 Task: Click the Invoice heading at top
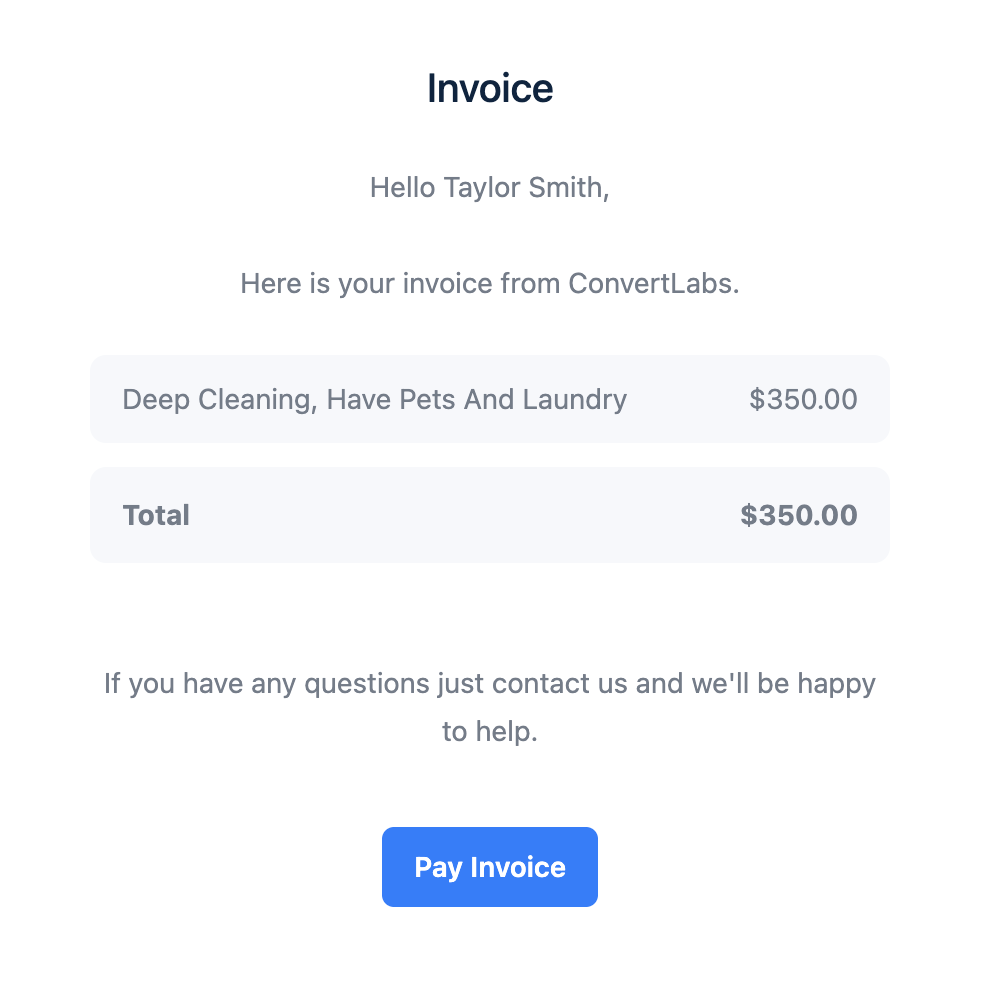click(490, 89)
